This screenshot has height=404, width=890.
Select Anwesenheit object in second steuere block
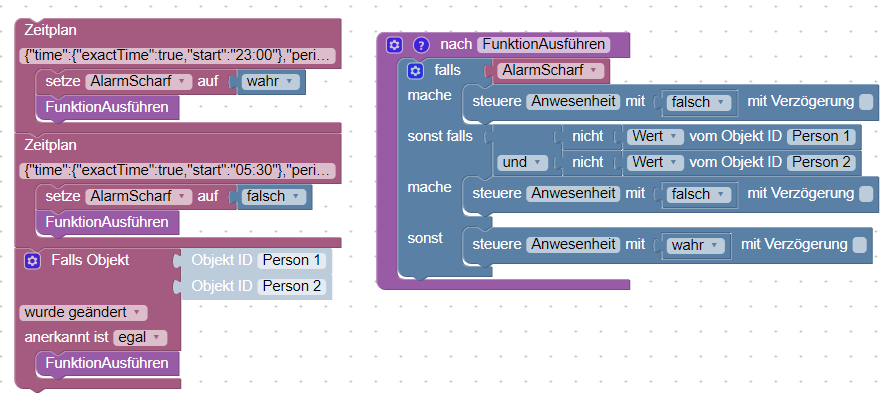[573, 193]
